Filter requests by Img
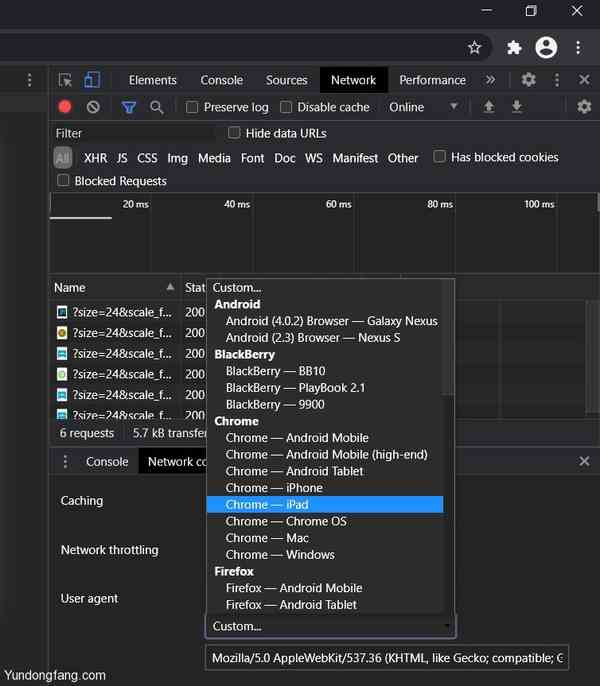 coord(177,158)
